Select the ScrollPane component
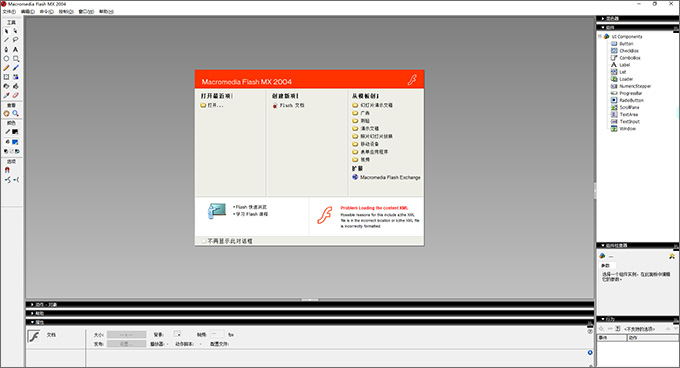This screenshot has width=680, height=368. coord(625,107)
